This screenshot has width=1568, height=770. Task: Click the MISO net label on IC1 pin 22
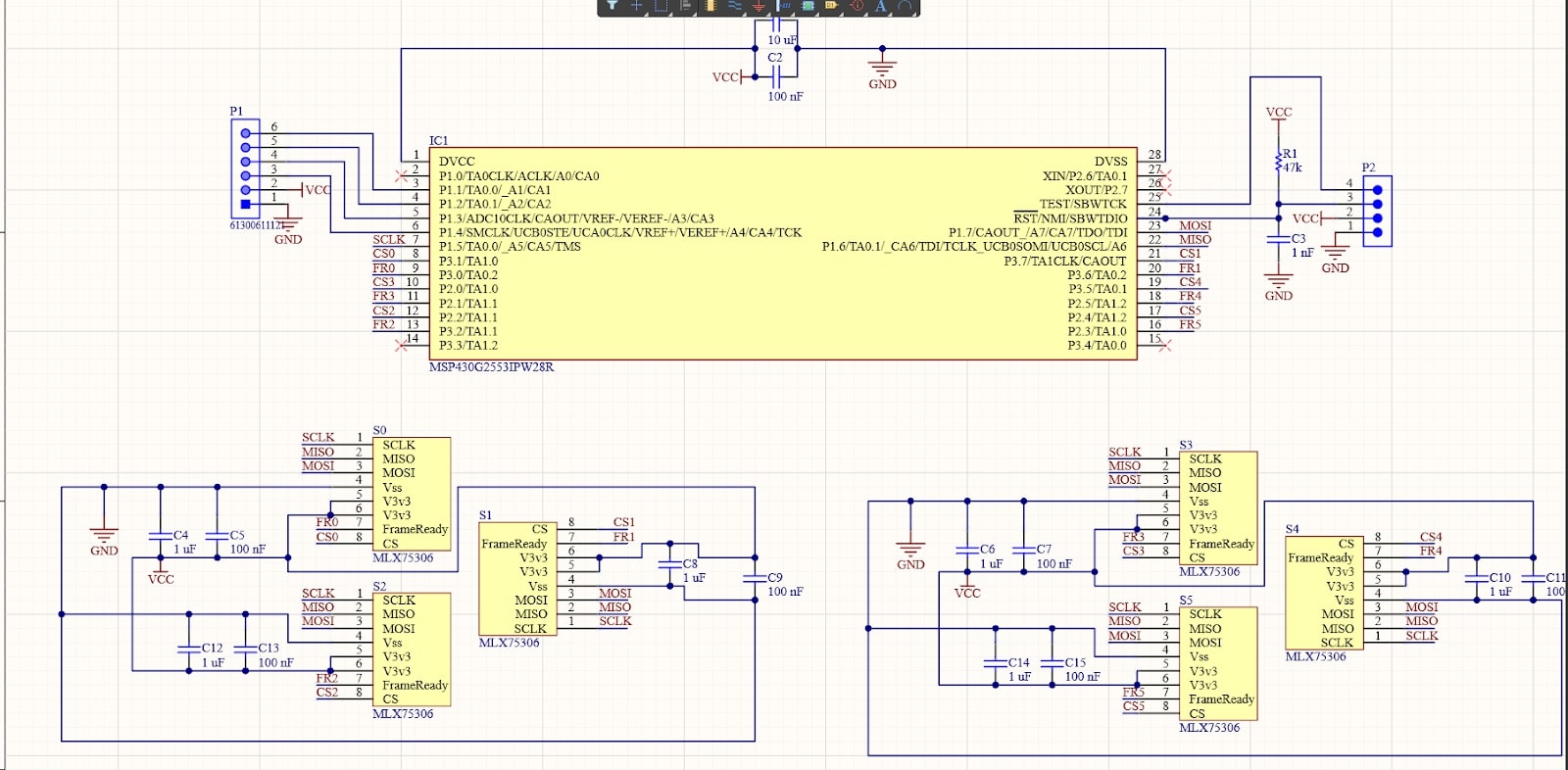[1195, 240]
